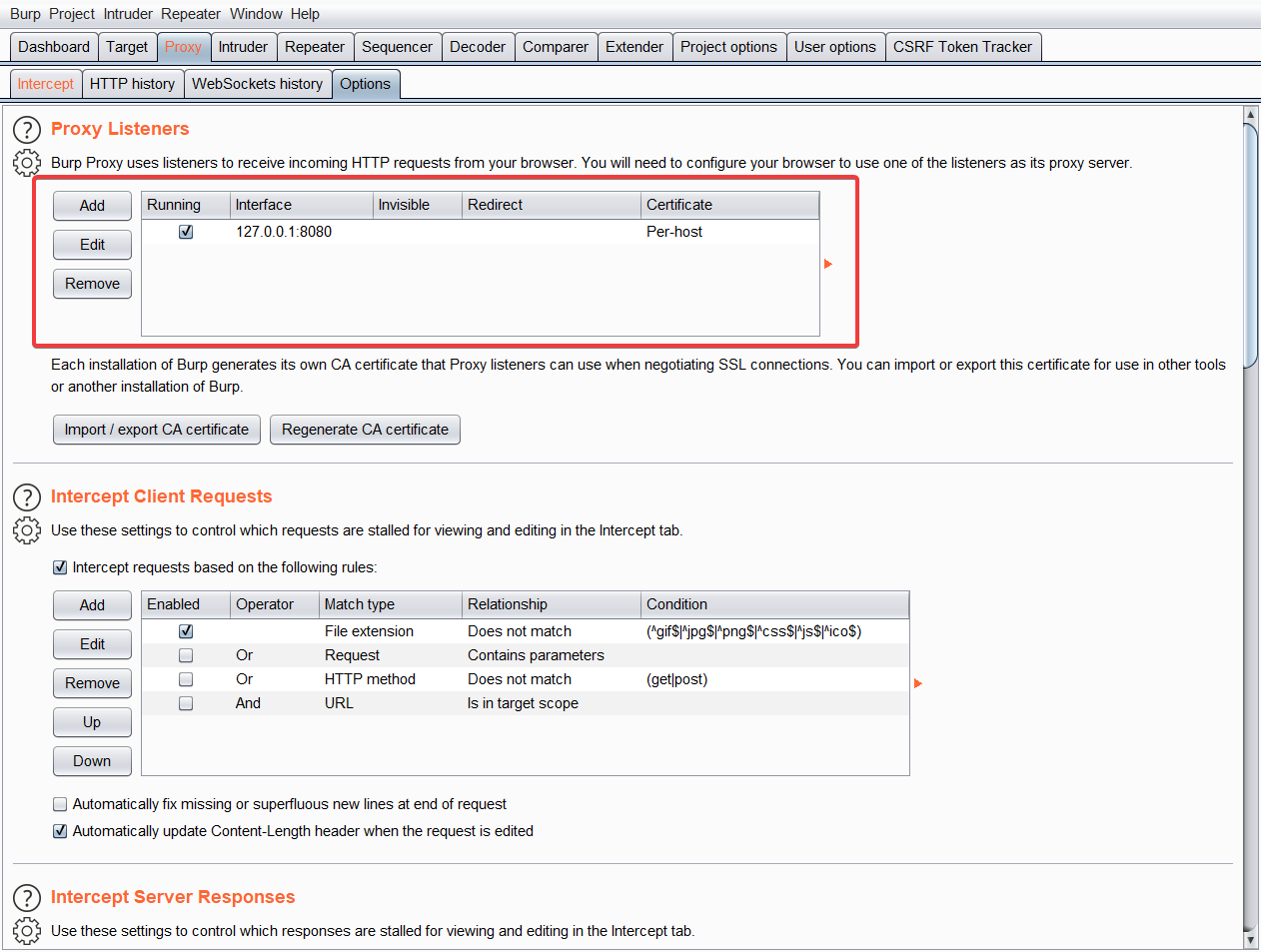Uncheck automatically update Content-Length header
Screen dimensions: 1261x952
(60, 831)
